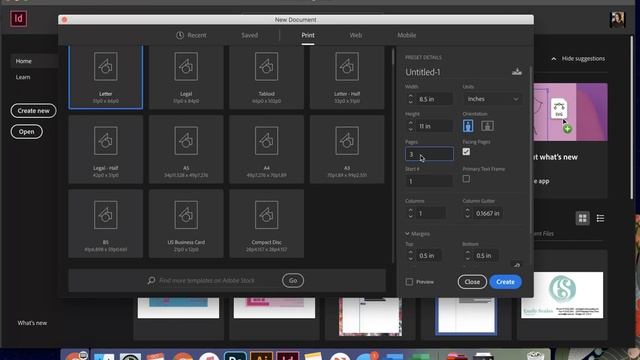This screenshot has width=640, height=360.
Task: Click the Open button
Action: 27,131
